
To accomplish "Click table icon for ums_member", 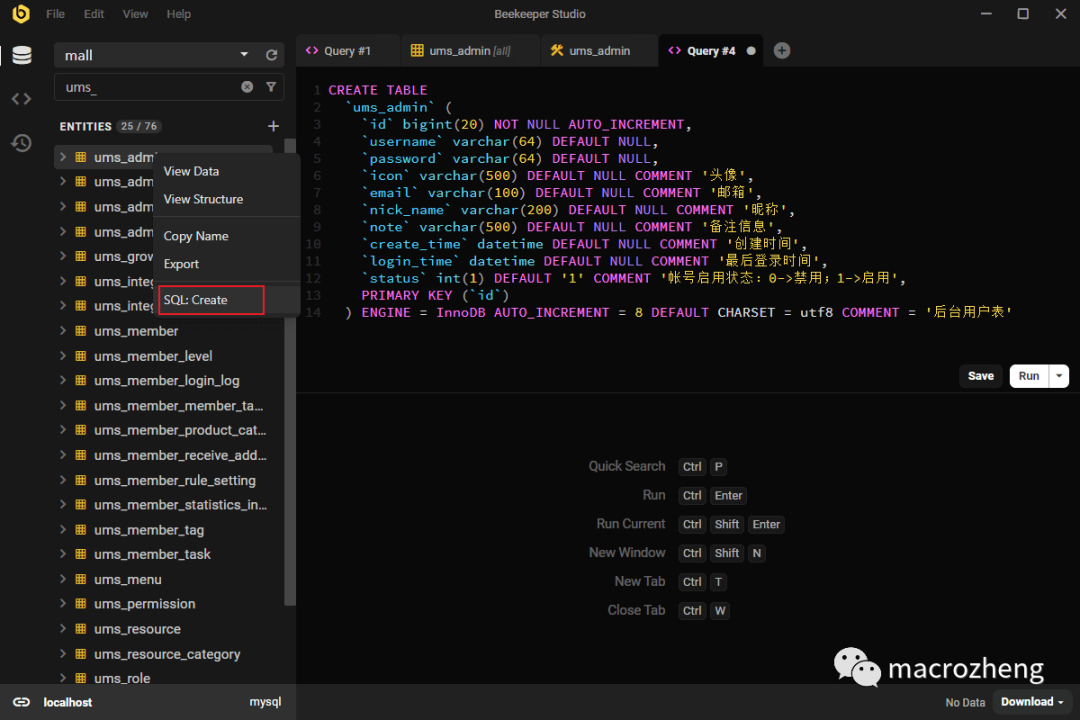I will coord(81,331).
